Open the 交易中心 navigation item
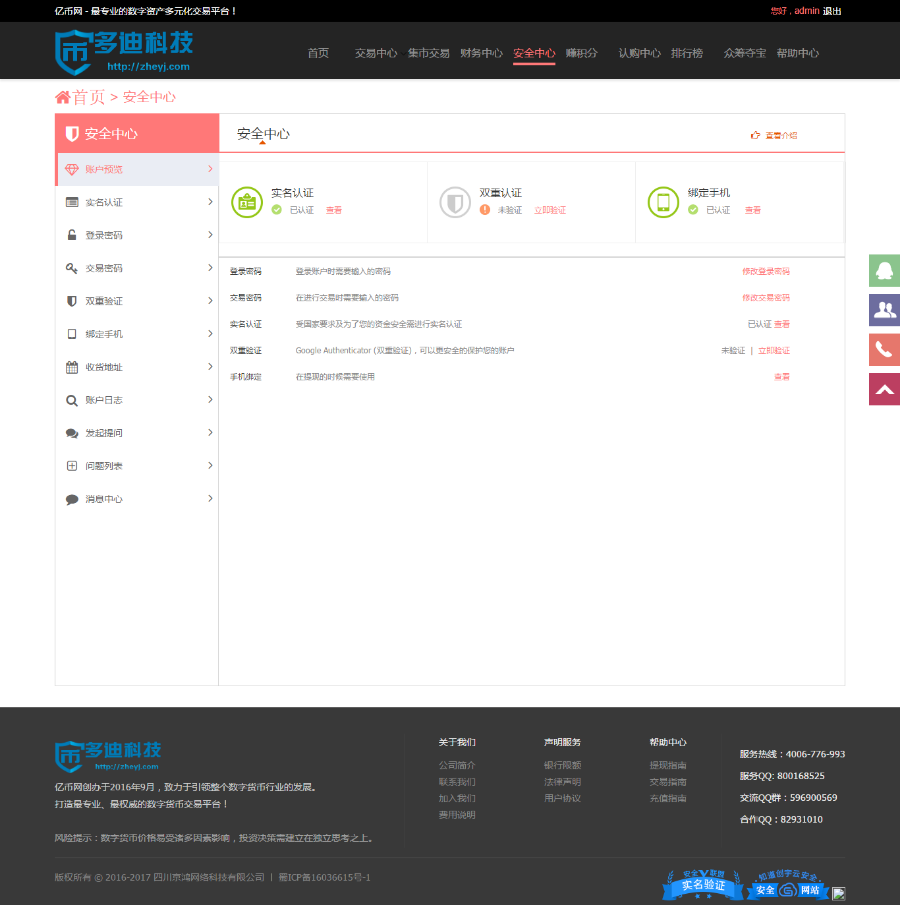The width and height of the screenshot is (900, 905). pyautogui.click(x=376, y=53)
